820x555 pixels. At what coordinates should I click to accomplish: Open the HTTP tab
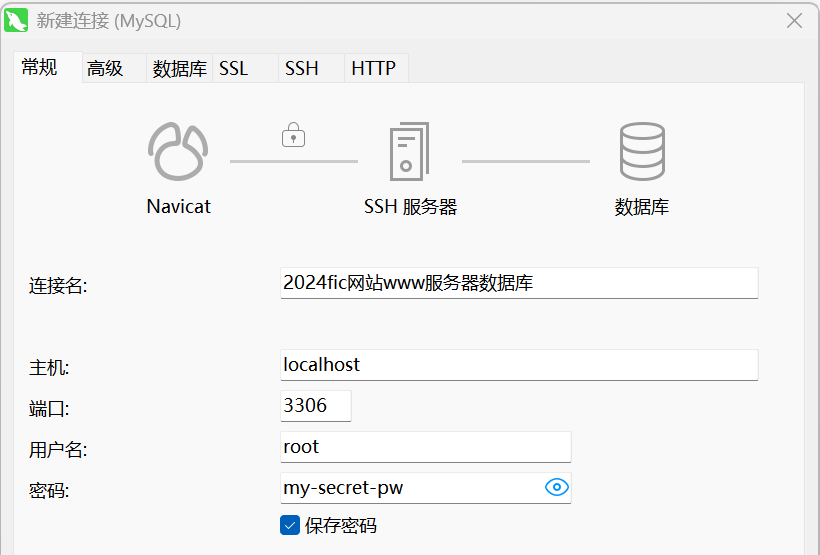(x=376, y=68)
